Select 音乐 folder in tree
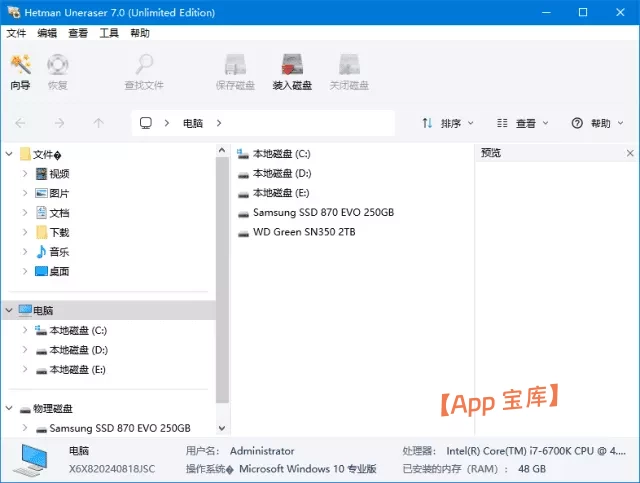This screenshot has width=640, height=483. click(x=52, y=252)
